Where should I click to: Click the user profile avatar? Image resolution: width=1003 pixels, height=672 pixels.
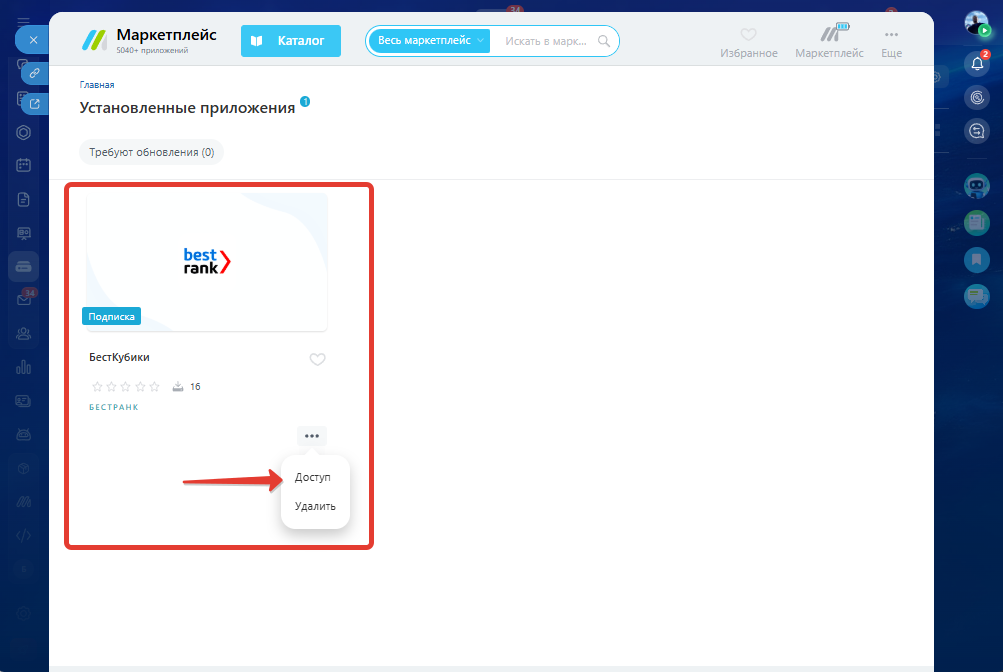click(x=976, y=23)
